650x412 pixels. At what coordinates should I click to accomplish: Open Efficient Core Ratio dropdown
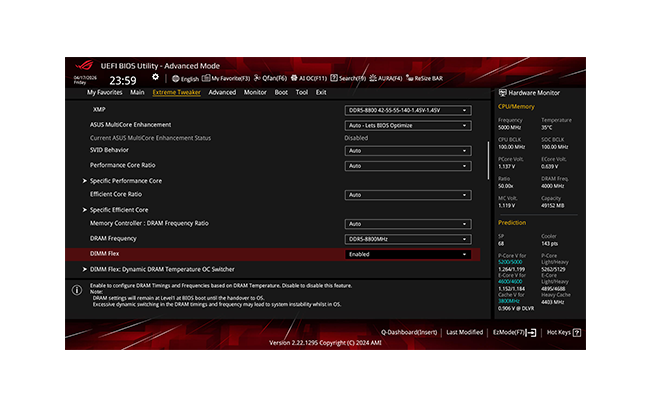408,195
